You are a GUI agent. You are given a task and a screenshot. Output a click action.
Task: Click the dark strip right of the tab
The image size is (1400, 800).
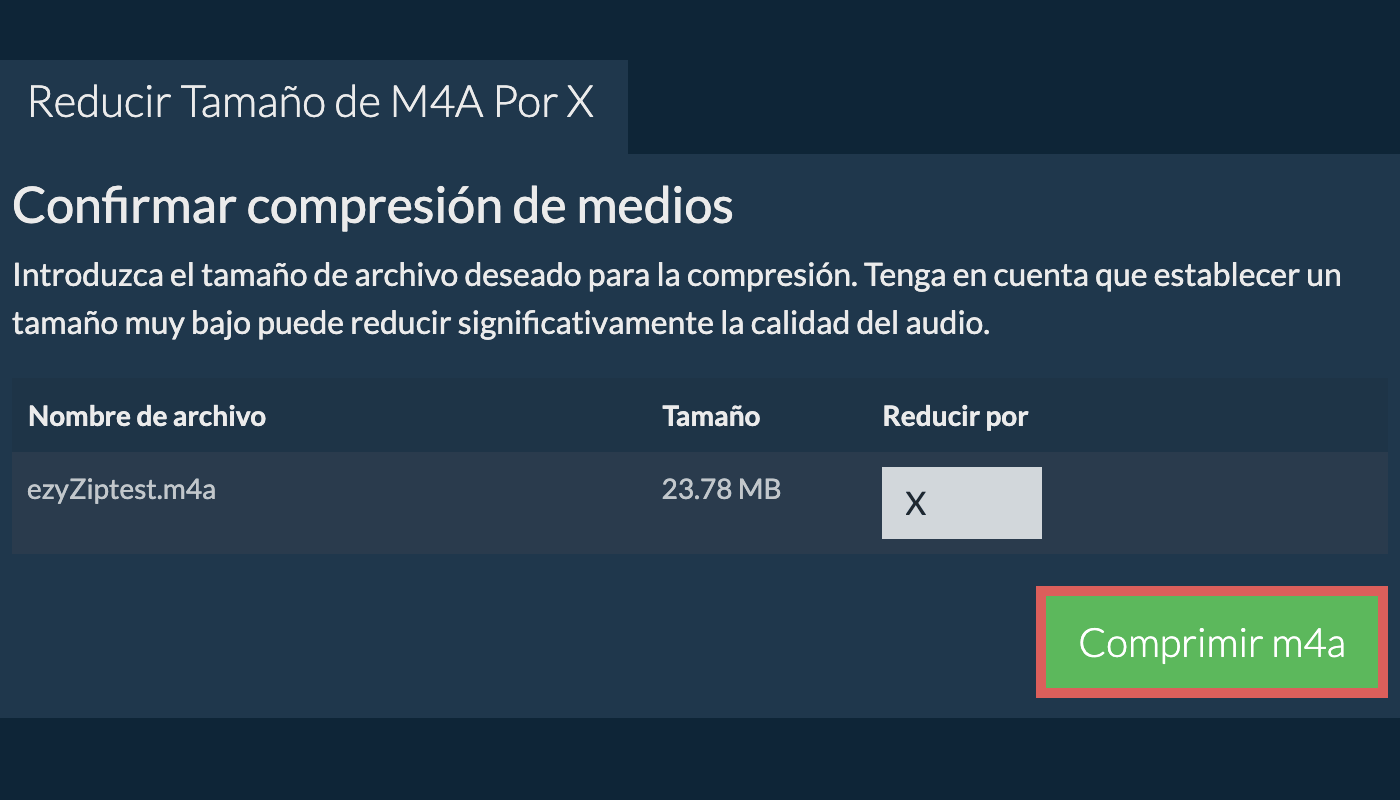click(x=1014, y=106)
